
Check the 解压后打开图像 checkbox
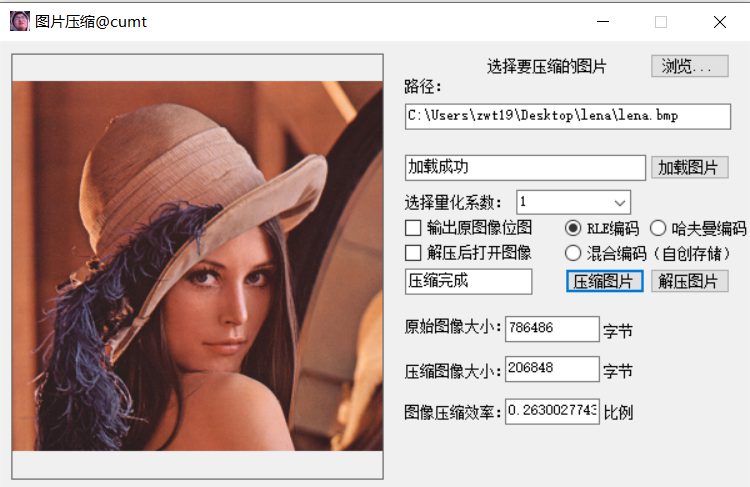pos(413,253)
